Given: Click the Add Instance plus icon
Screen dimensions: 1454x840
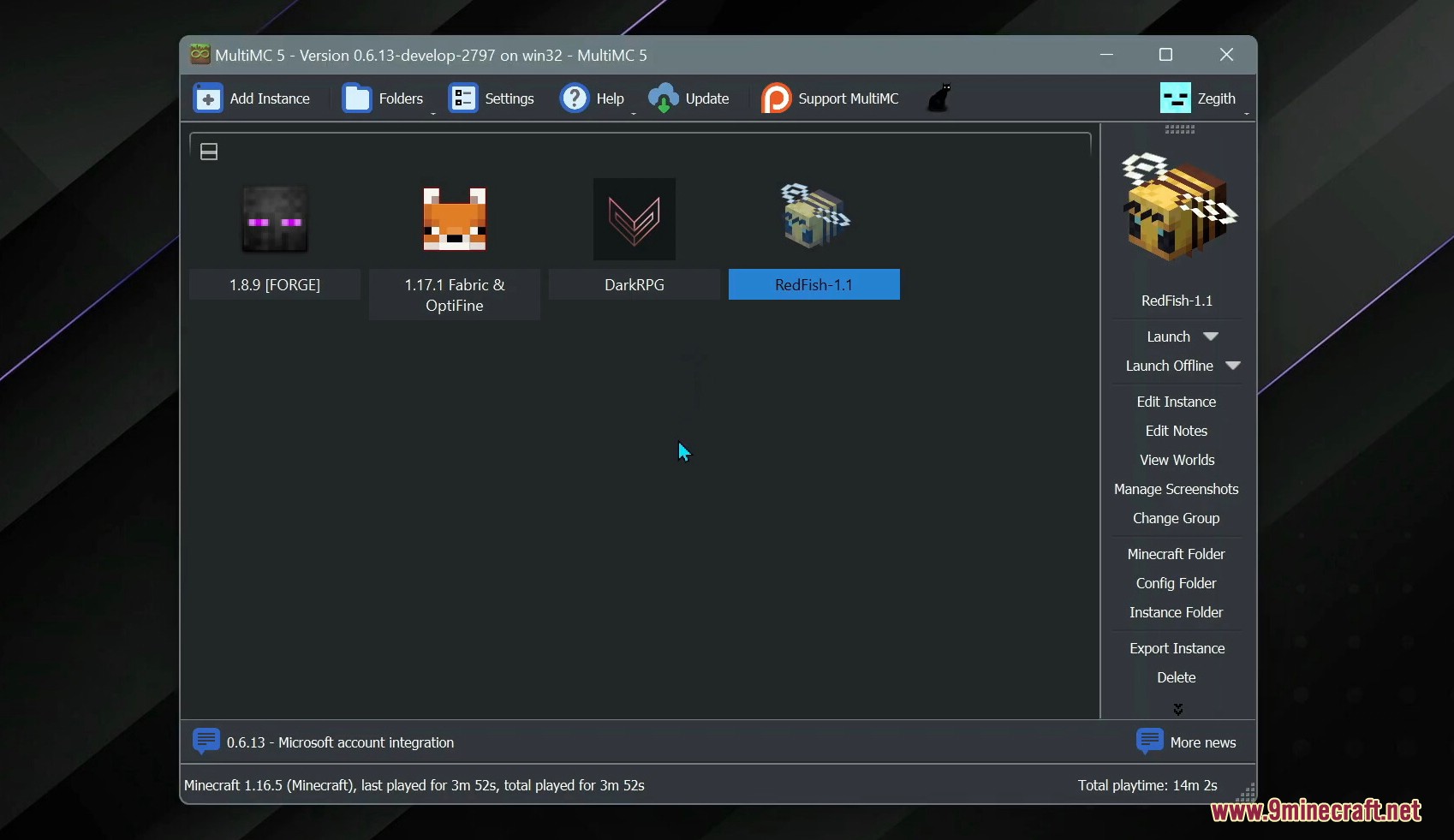Looking at the screenshot, I should tap(208, 98).
